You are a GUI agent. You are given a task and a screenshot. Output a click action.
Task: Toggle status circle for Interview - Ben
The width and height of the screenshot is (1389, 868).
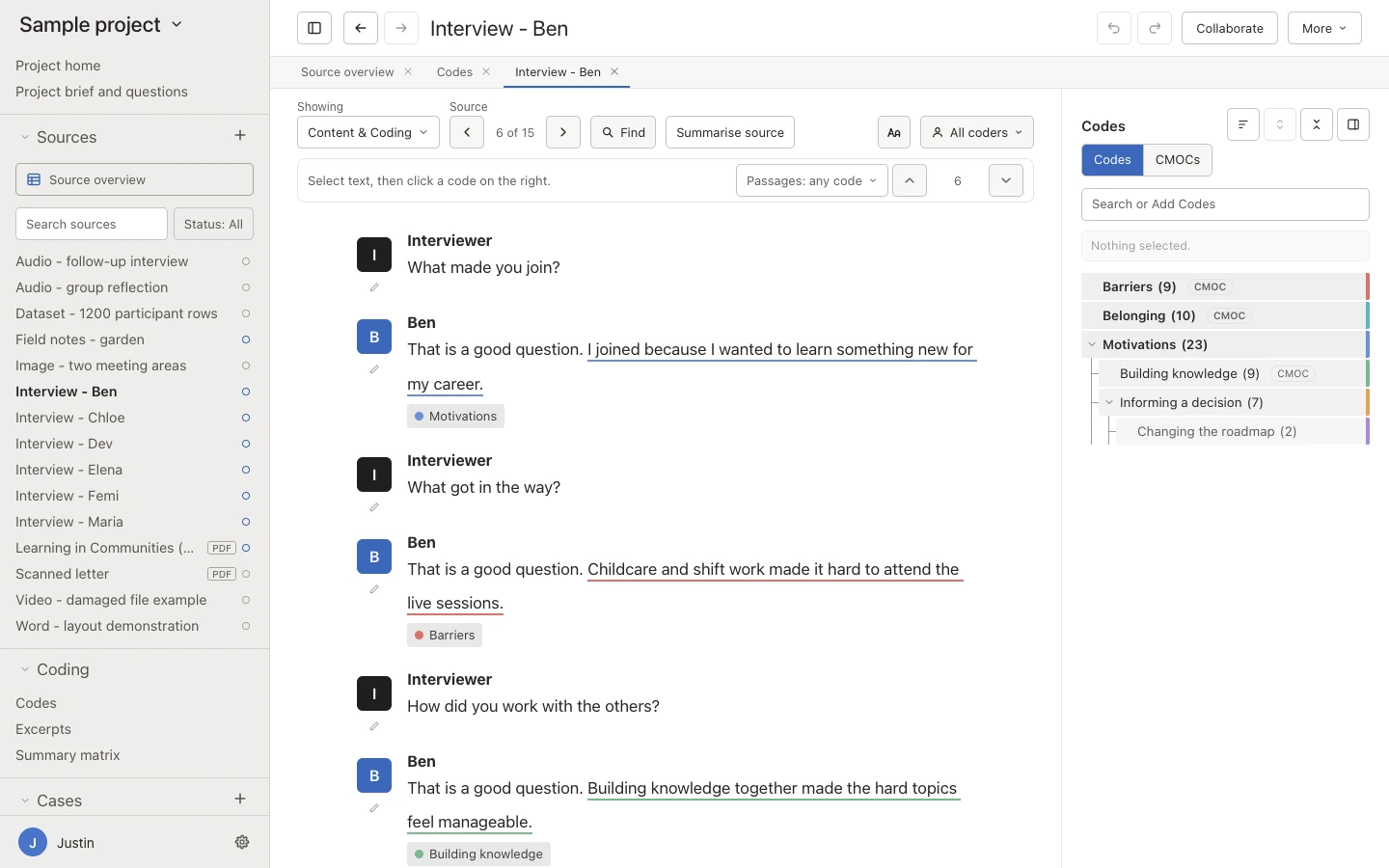pyautogui.click(x=246, y=392)
